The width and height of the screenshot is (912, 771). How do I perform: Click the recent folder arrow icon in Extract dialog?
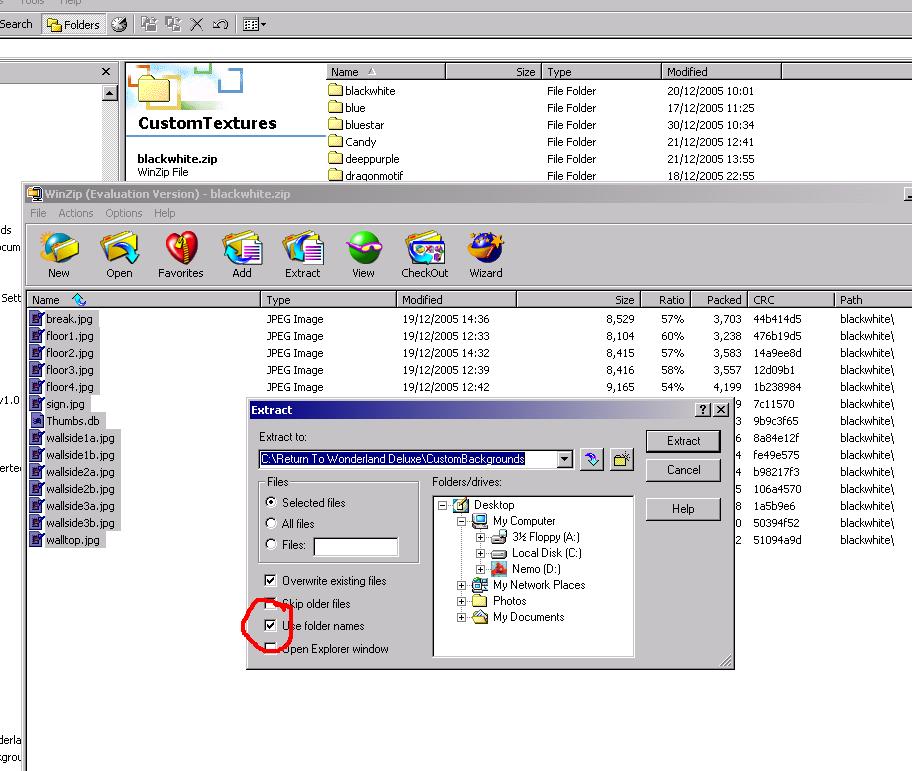(x=592, y=459)
